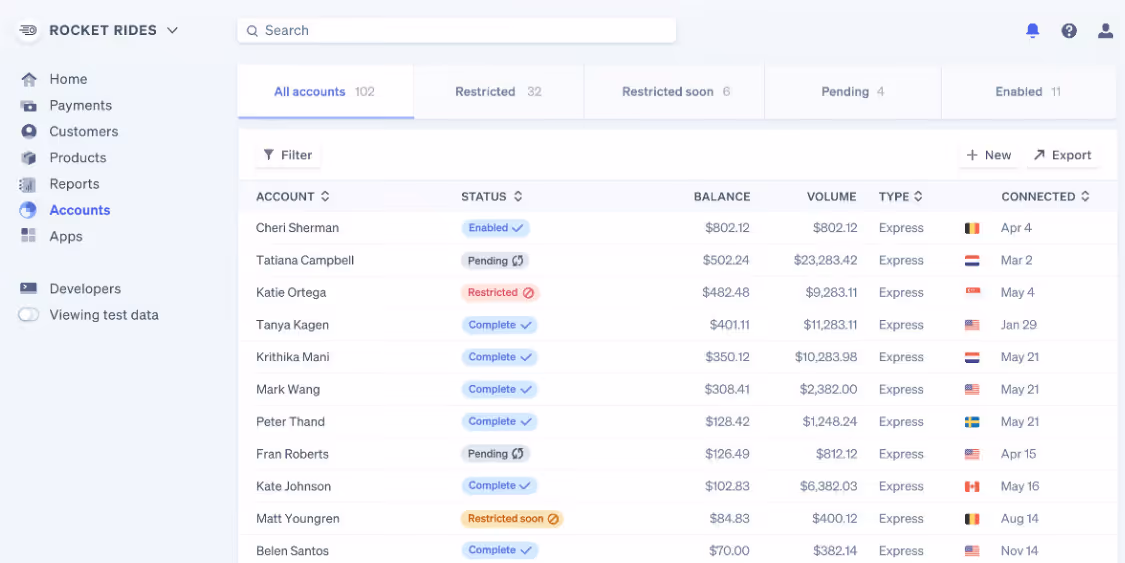Click the Products box icon
Screen dimensions: 1125x563
(29, 158)
